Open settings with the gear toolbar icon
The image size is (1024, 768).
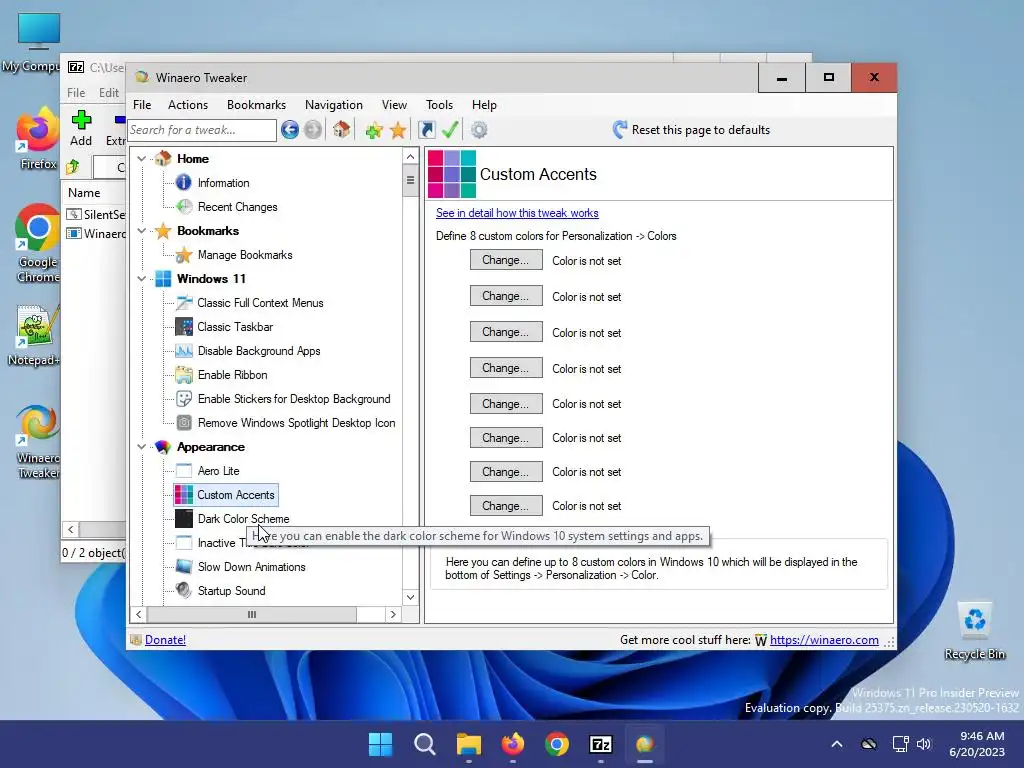point(479,130)
